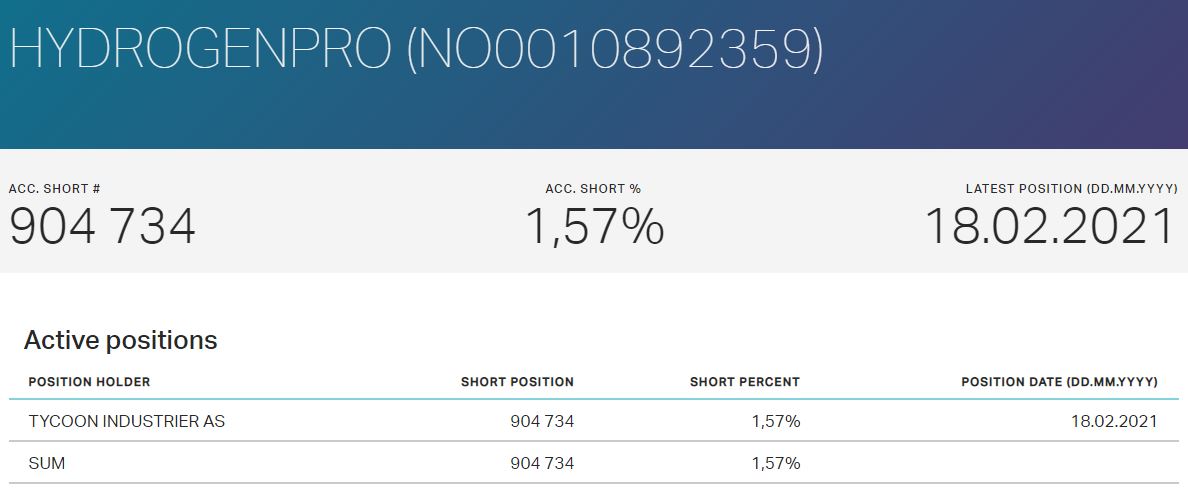The image size is (1188, 492).
Task: Click the ACC. SHORT # label
Action: click(54, 189)
